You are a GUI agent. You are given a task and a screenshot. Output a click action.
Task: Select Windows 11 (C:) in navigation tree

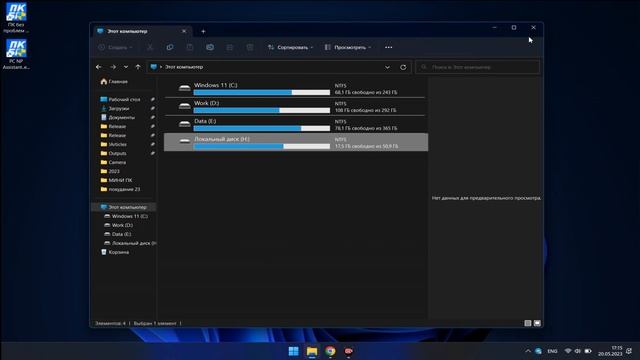click(x=126, y=216)
